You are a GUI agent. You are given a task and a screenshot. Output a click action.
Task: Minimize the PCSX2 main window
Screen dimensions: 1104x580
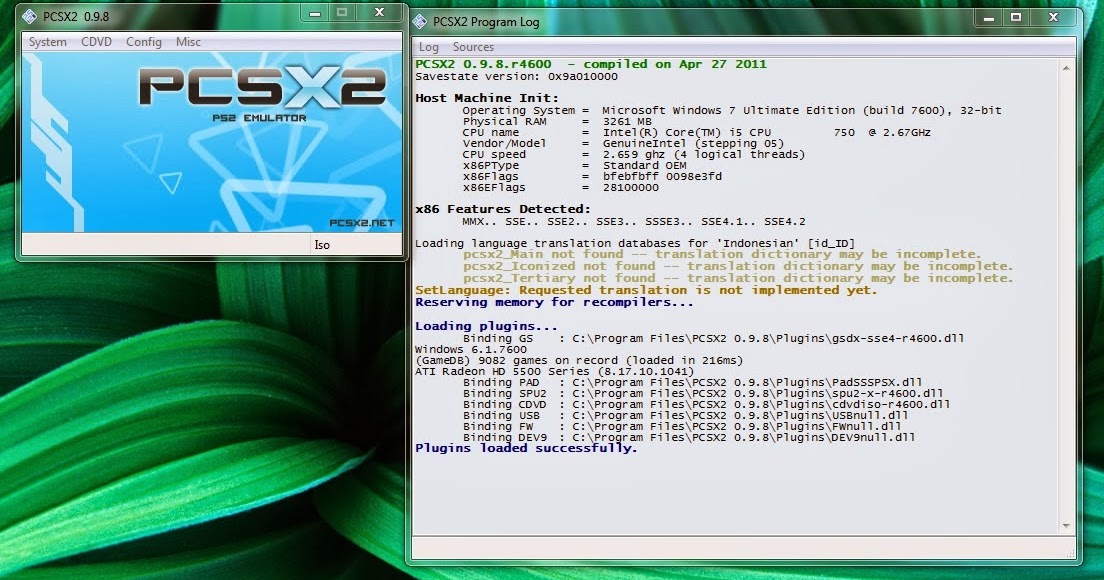[x=315, y=13]
